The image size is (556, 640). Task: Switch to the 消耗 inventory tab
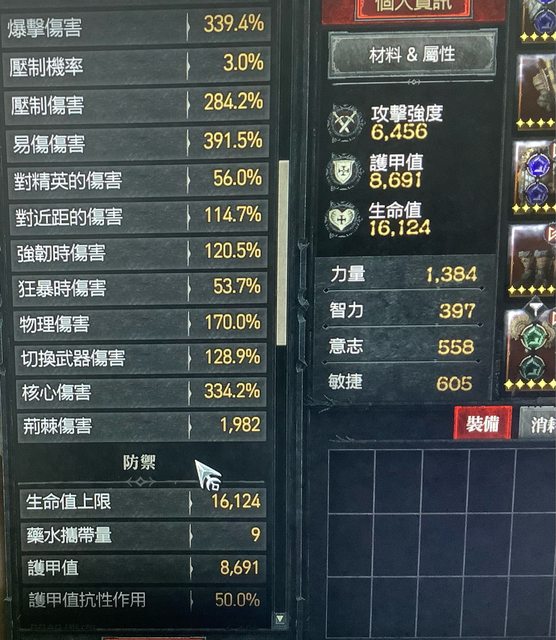point(539,424)
